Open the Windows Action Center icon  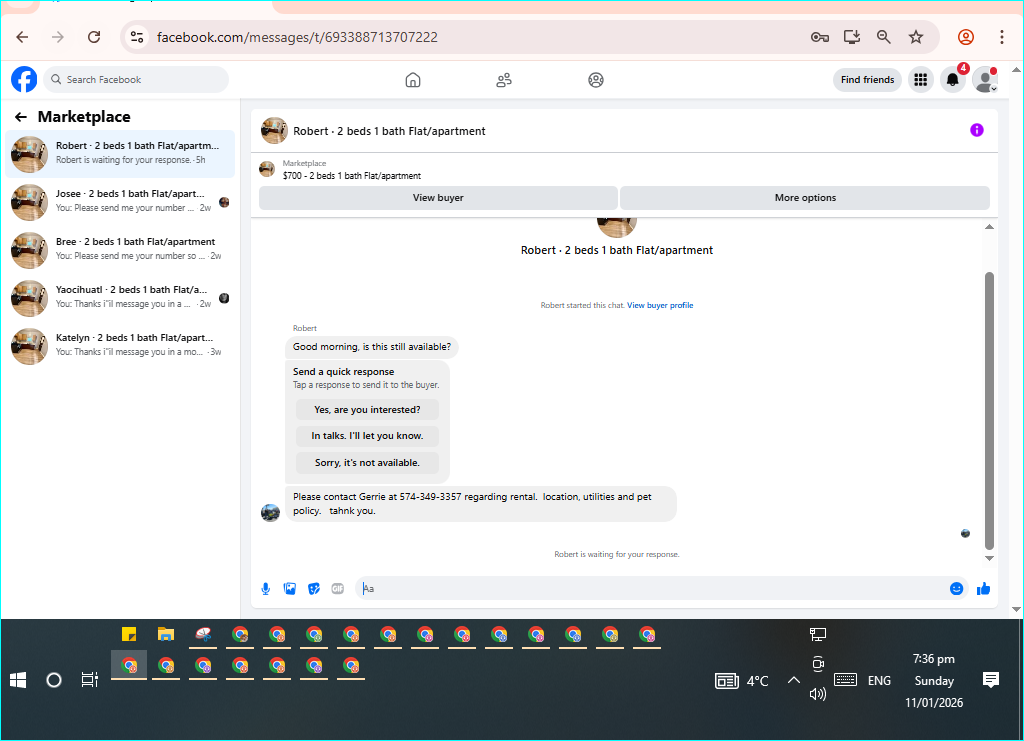[991, 680]
